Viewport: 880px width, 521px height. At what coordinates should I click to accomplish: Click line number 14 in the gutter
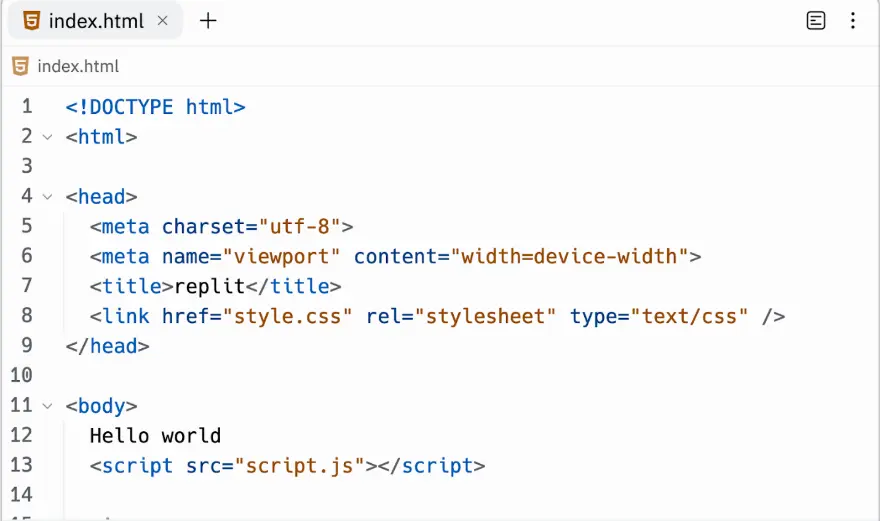[21, 495]
